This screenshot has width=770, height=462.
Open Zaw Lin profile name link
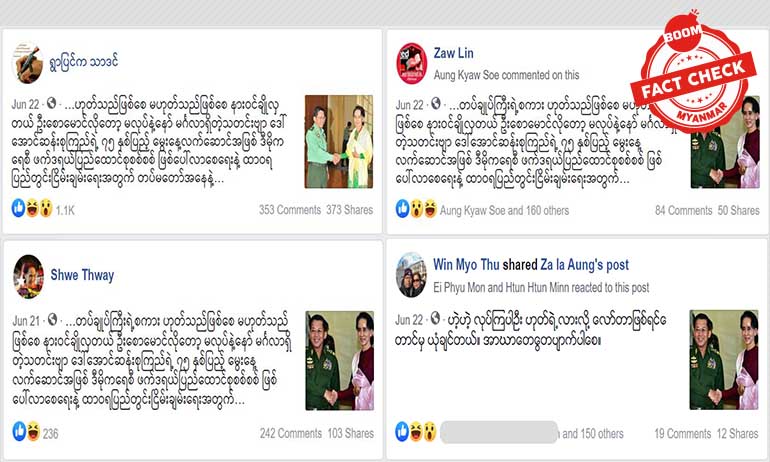[454, 53]
